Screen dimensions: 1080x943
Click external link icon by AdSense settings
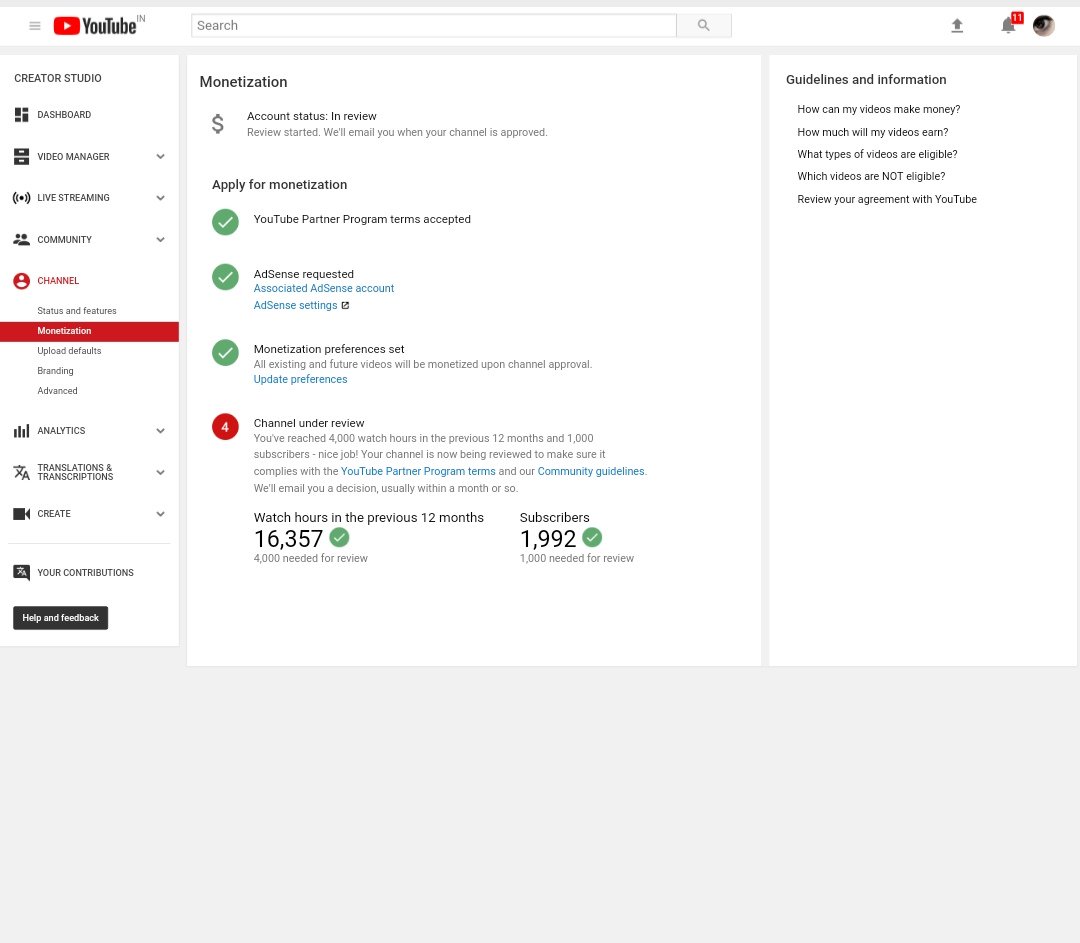345,305
